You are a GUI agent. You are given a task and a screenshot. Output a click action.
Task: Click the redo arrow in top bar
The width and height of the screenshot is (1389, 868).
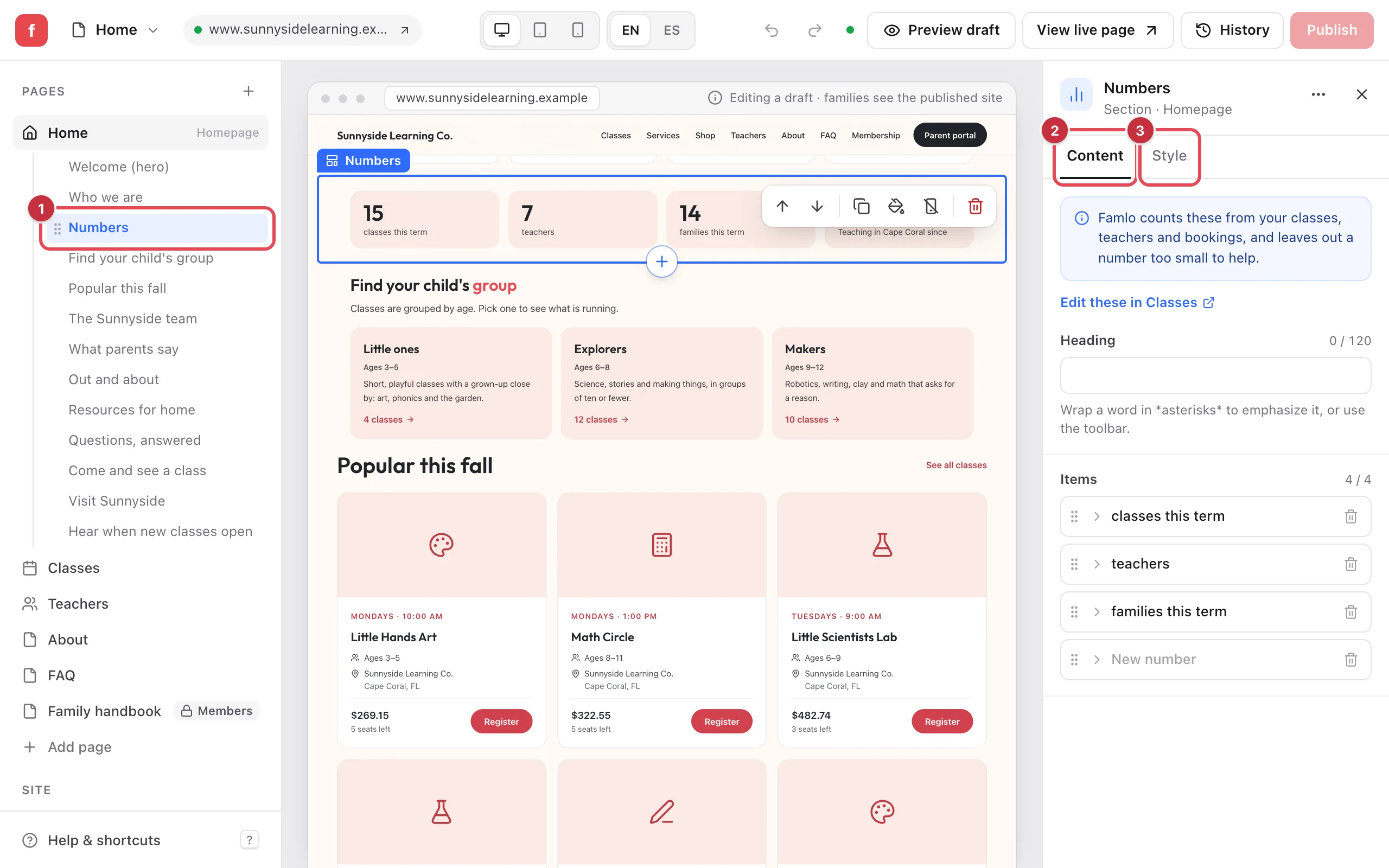pyautogui.click(x=814, y=30)
